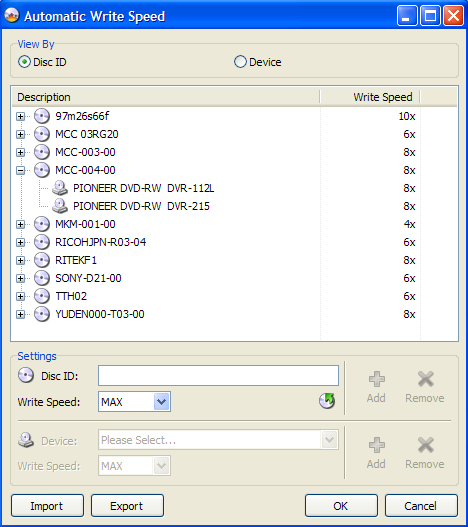Expand the 97m26s66f tree node

(21, 117)
